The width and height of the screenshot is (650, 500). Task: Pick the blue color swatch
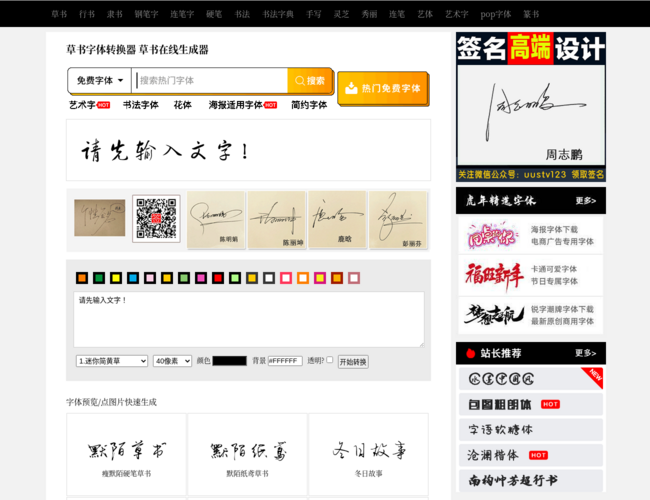(133, 278)
